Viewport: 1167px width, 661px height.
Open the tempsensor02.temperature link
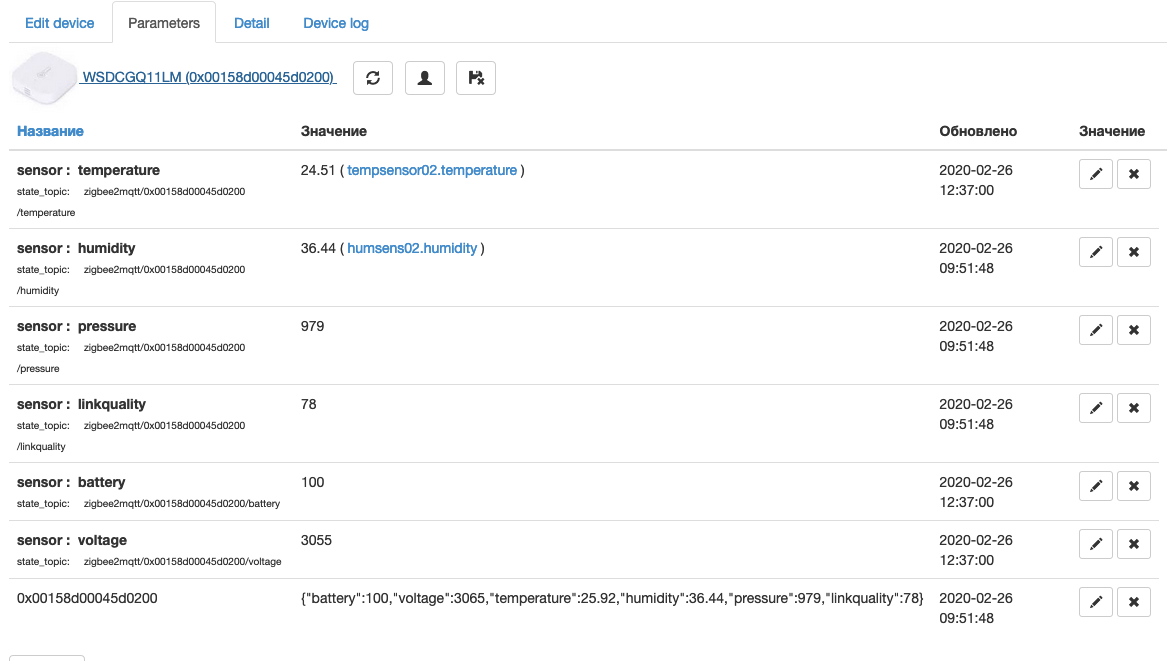coord(432,170)
